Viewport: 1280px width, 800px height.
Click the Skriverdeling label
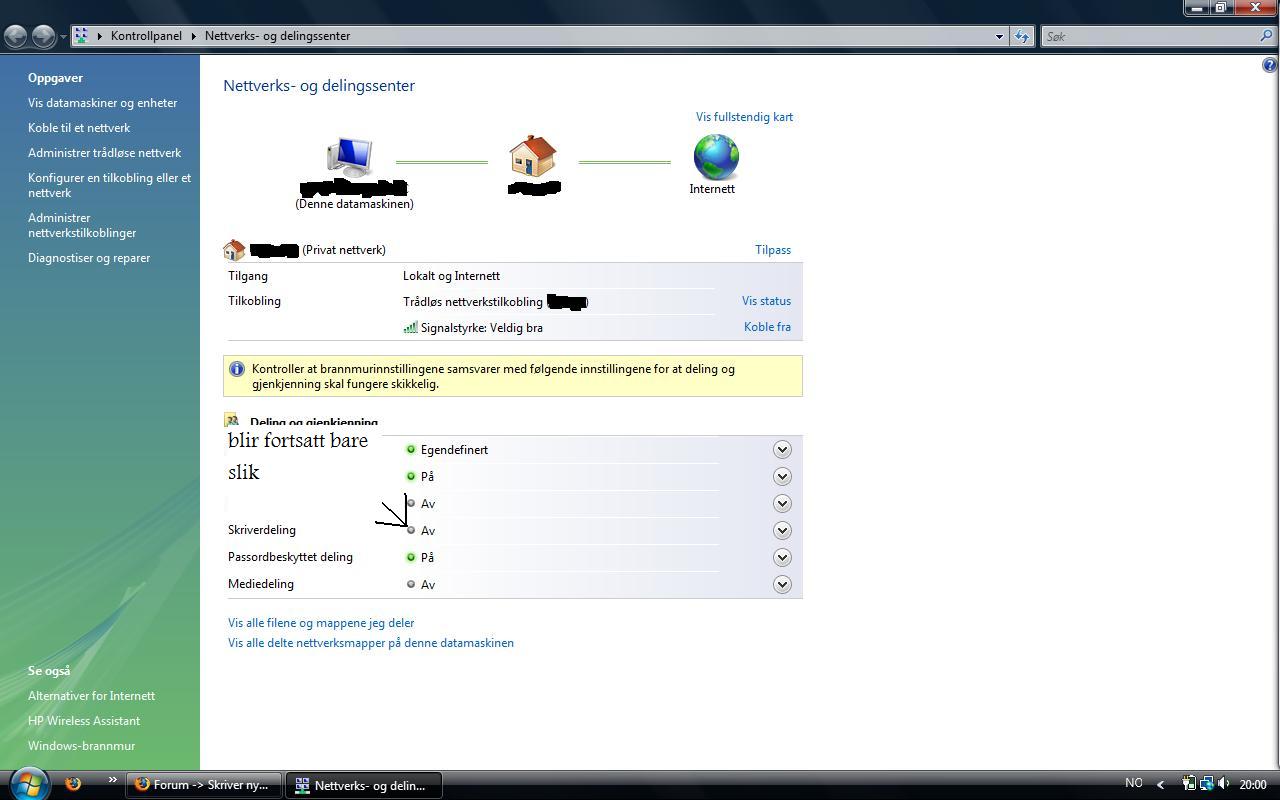coord(262,530)
